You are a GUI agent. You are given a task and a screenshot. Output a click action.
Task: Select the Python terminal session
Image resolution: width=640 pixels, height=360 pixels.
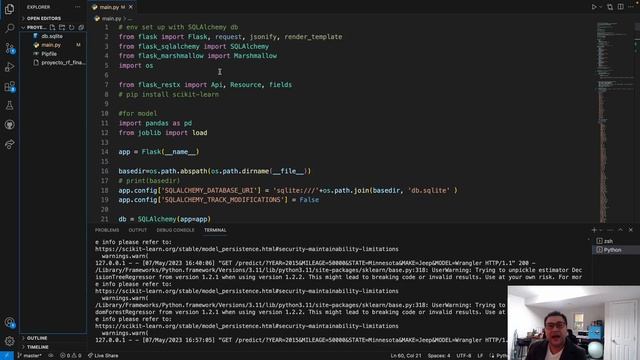click(x=612, y=250)
